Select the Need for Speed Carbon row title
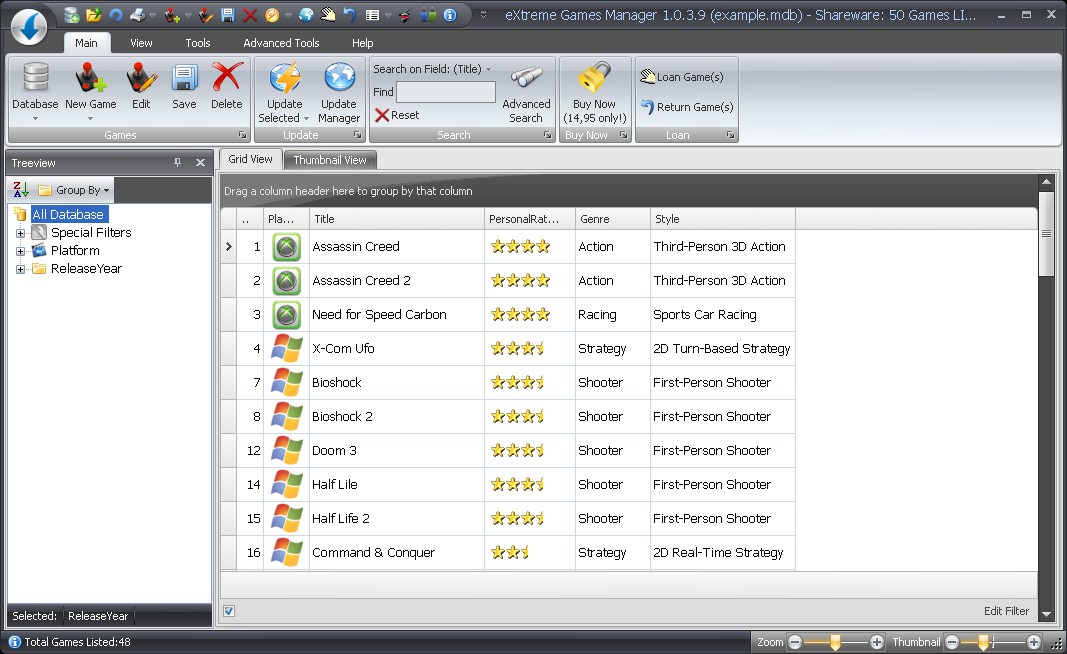 (x=379, y=314)
